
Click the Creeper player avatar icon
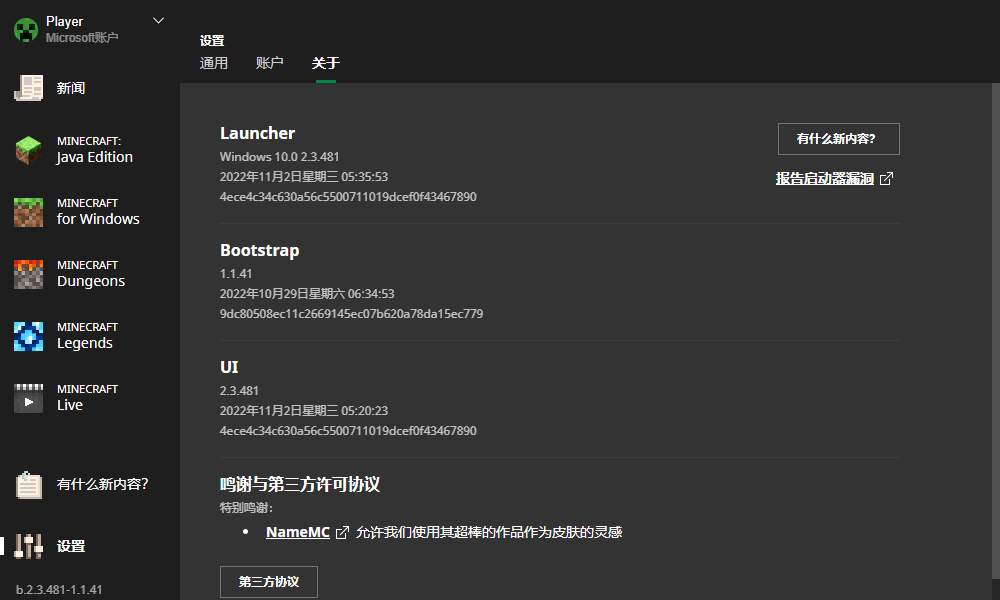click(26, 29)
